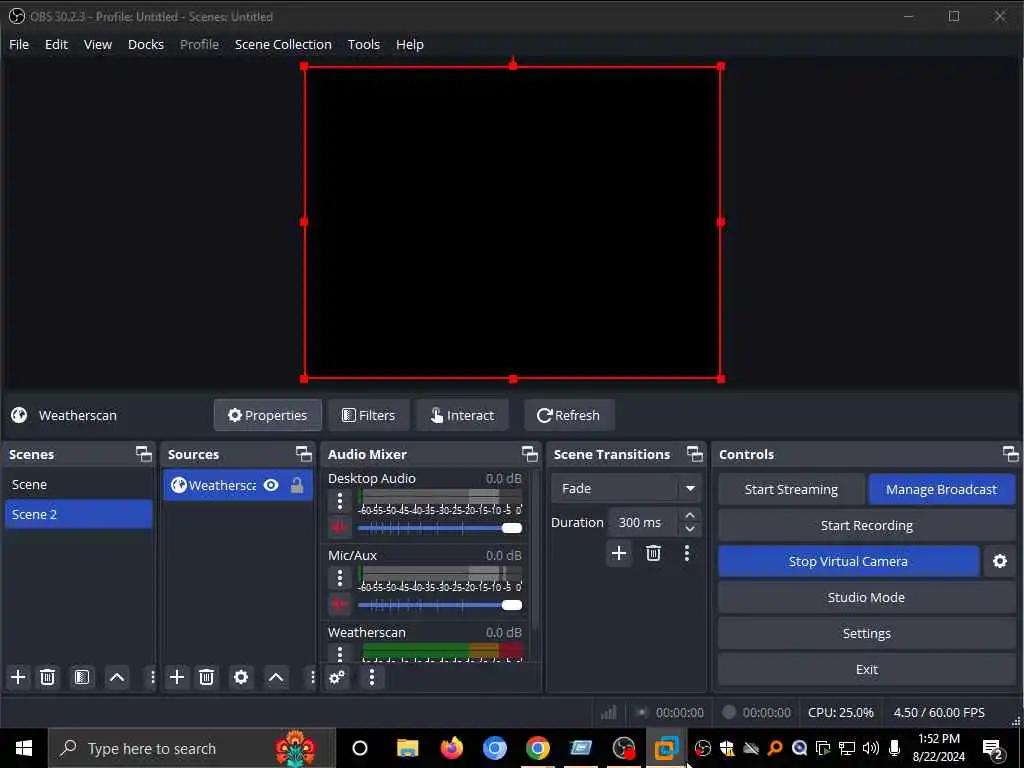
Task: Undock the Controls panel
Action: pos(1010,454)
